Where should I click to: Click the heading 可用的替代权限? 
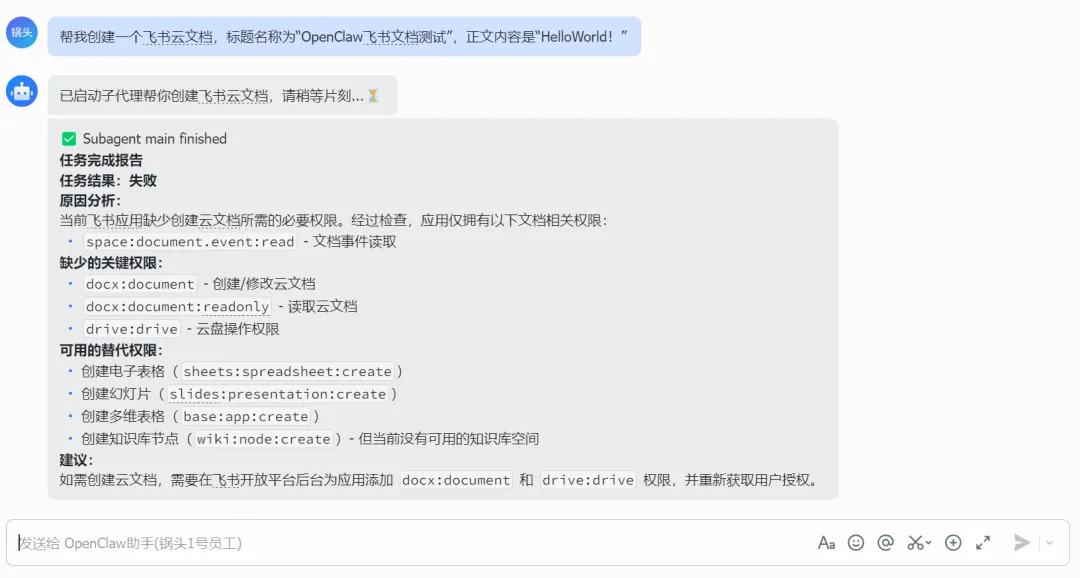point(111,351)
